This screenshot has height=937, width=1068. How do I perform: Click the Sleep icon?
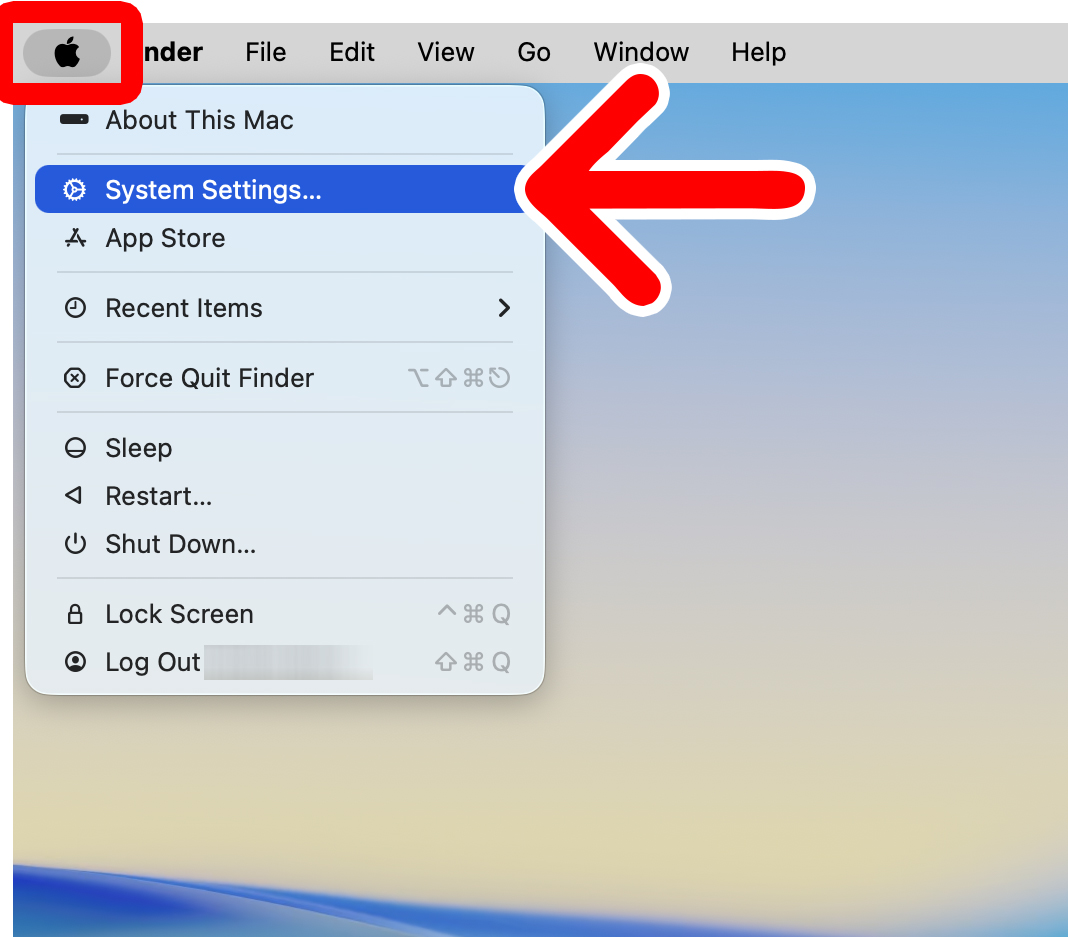coord(75,447)
